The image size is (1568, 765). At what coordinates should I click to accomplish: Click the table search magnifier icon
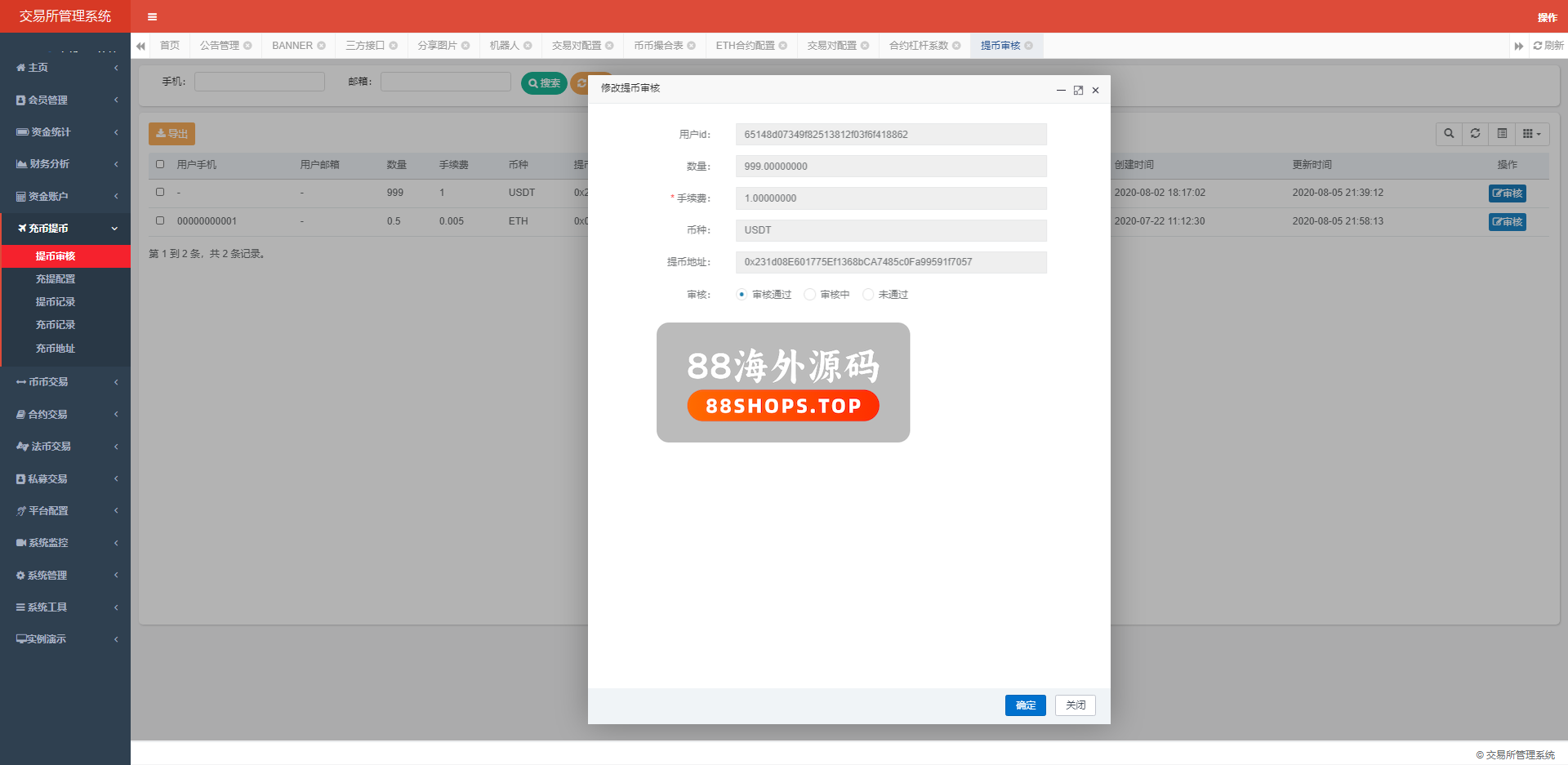tap(1449, 134)
